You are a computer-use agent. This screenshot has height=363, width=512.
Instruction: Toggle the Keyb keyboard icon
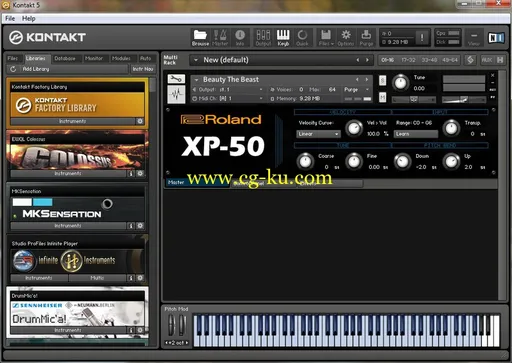click(283, 38)
